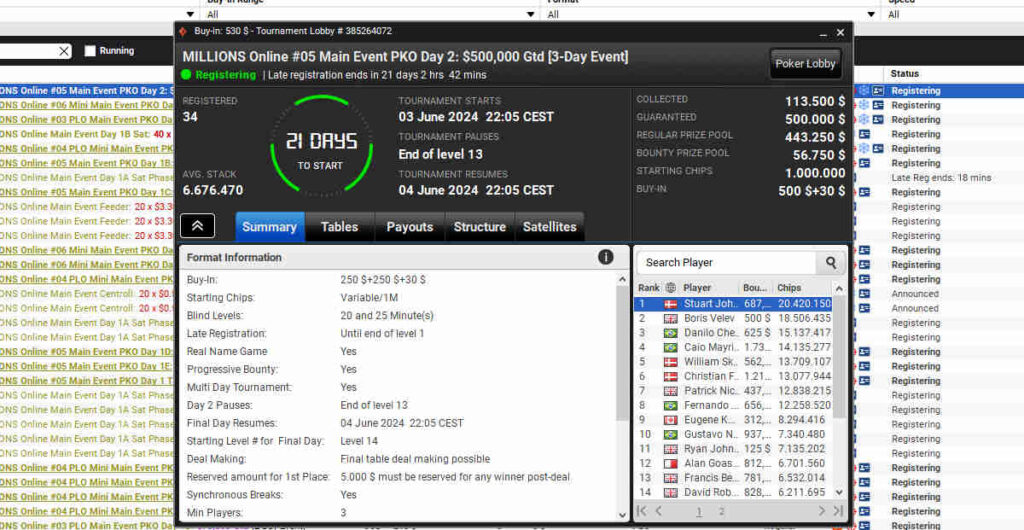
Task: Click Brazil flag beside Danilo Che..
Action: 671,333
